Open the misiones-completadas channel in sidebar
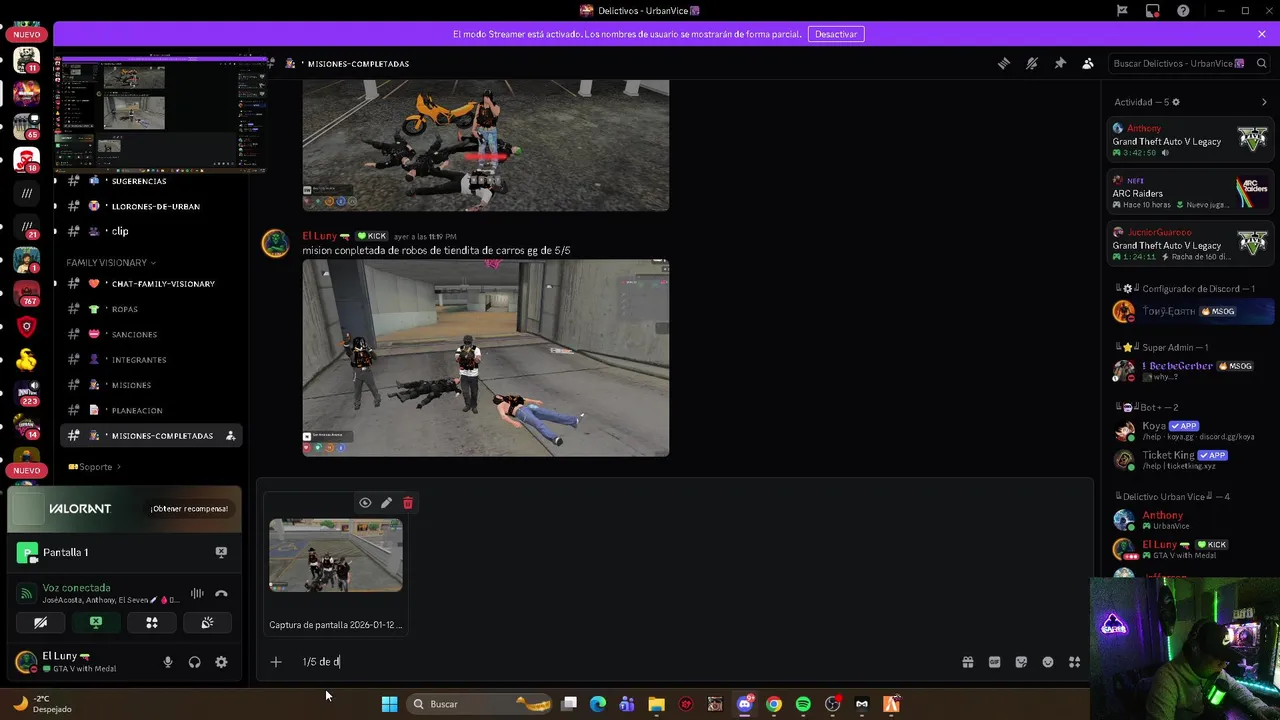This screenshot has height=720, width=1280. click(150, 436)
